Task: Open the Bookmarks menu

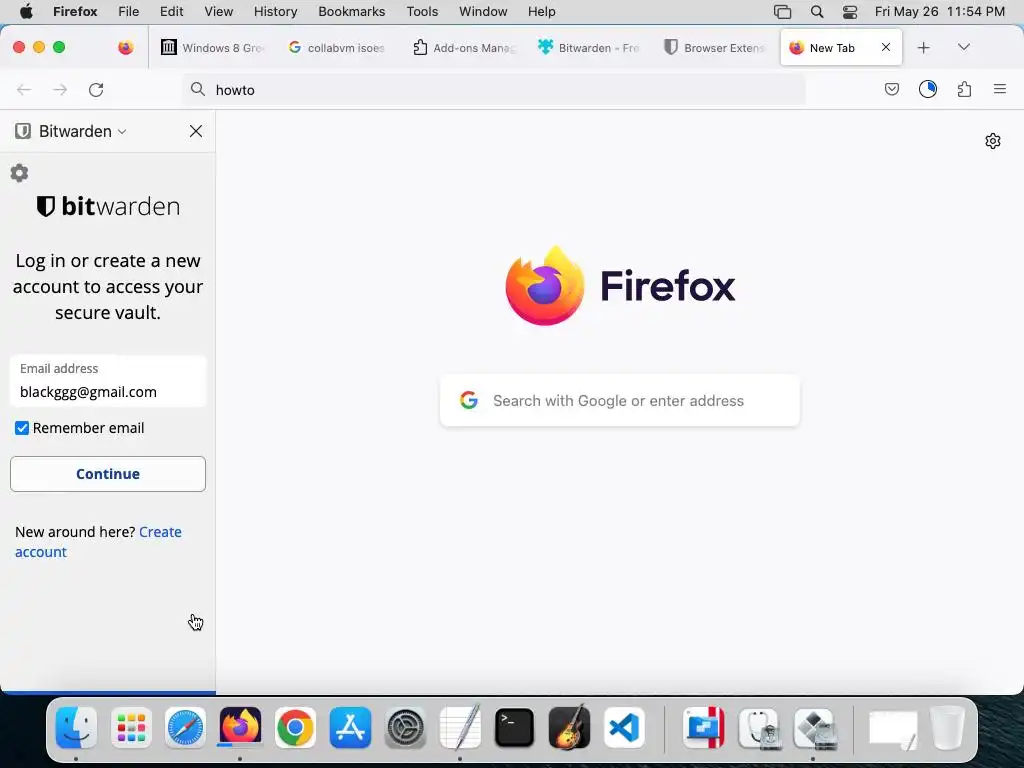Action: (x=352, y=12)
